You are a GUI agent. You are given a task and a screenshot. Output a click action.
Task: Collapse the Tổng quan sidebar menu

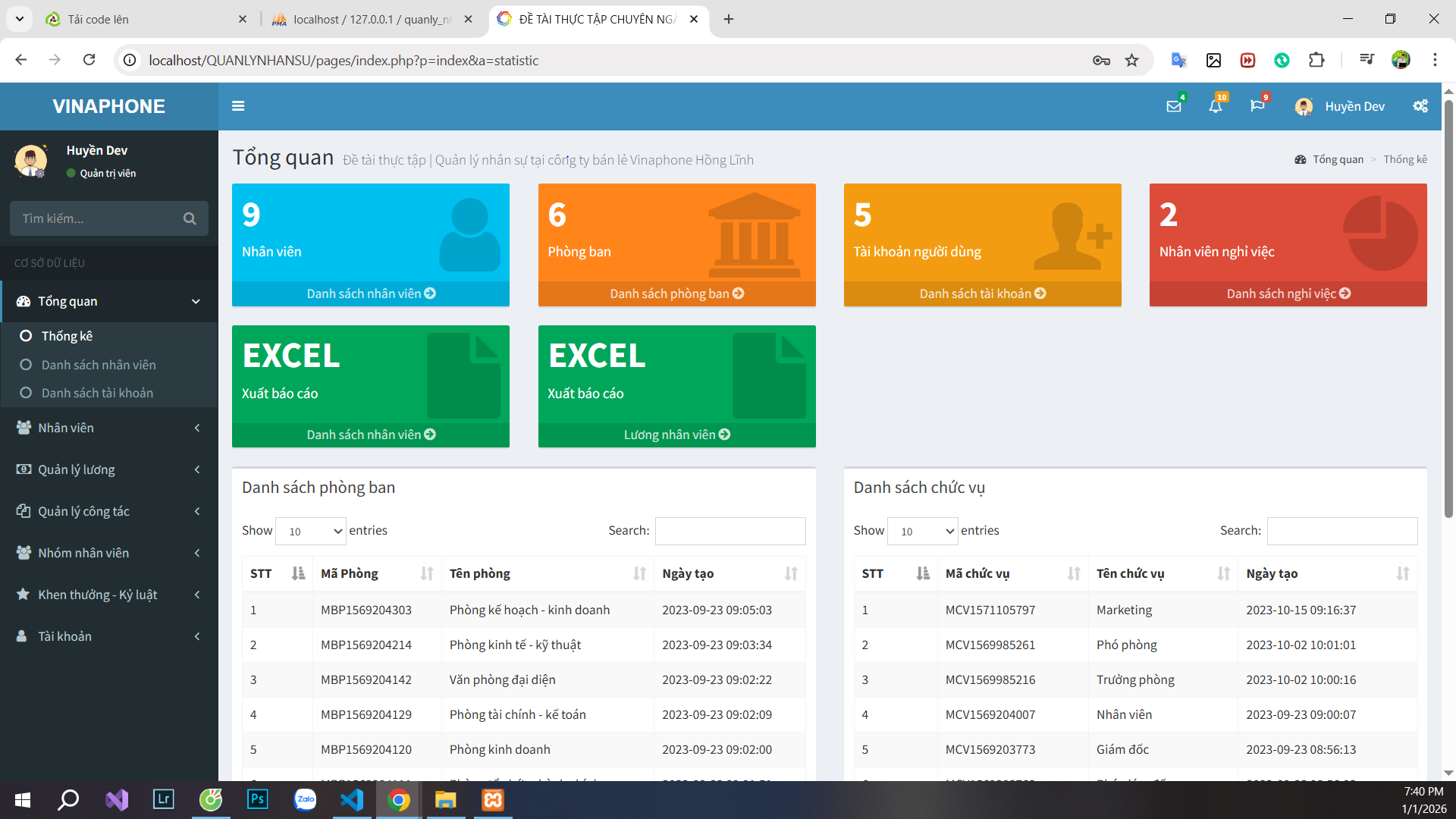pyautogui.click(x=109, y=302)
